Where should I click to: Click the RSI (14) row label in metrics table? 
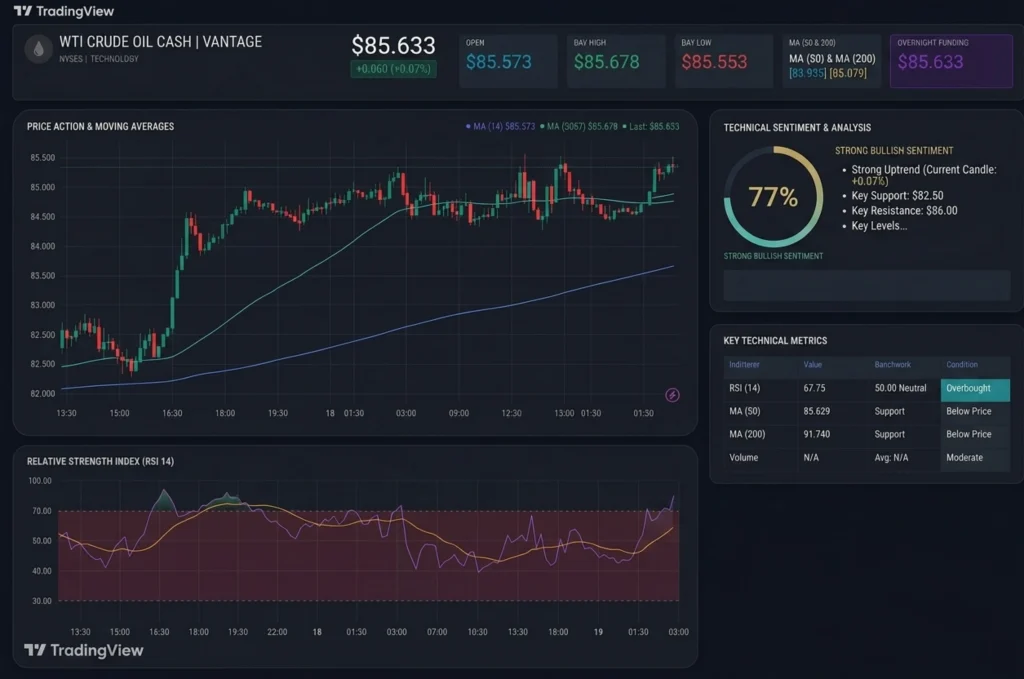(x=744, y=388)
